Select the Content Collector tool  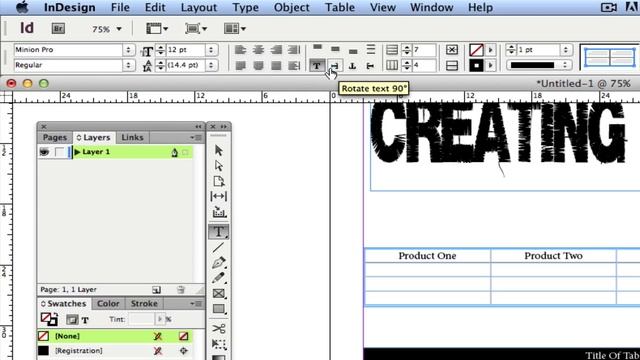pyautogui.click(x=219, y=212)
